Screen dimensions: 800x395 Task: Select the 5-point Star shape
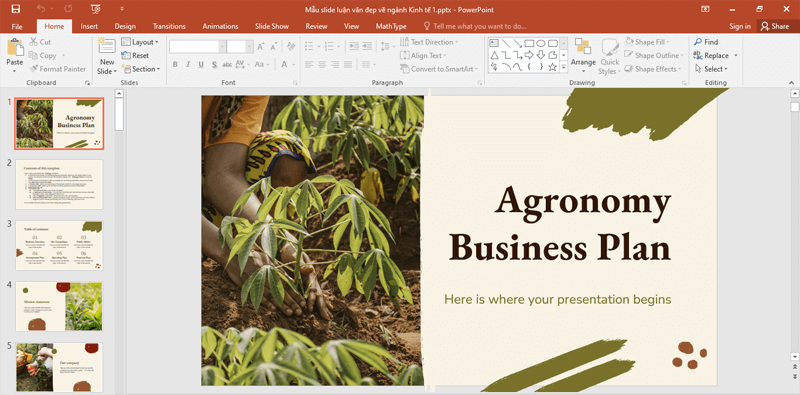pyautogui.click(x=553, y=67)
